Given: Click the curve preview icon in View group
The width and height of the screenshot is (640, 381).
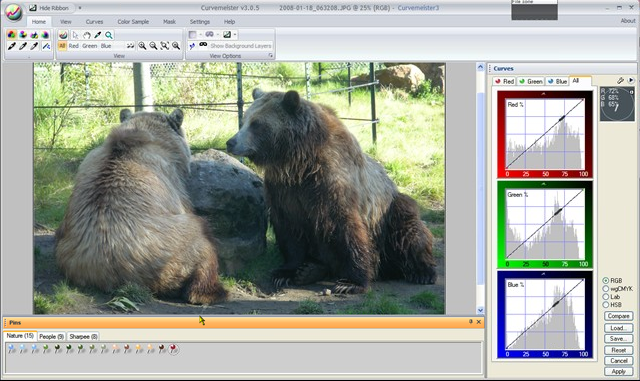Looking at the screenshot, I should (62, 35).
